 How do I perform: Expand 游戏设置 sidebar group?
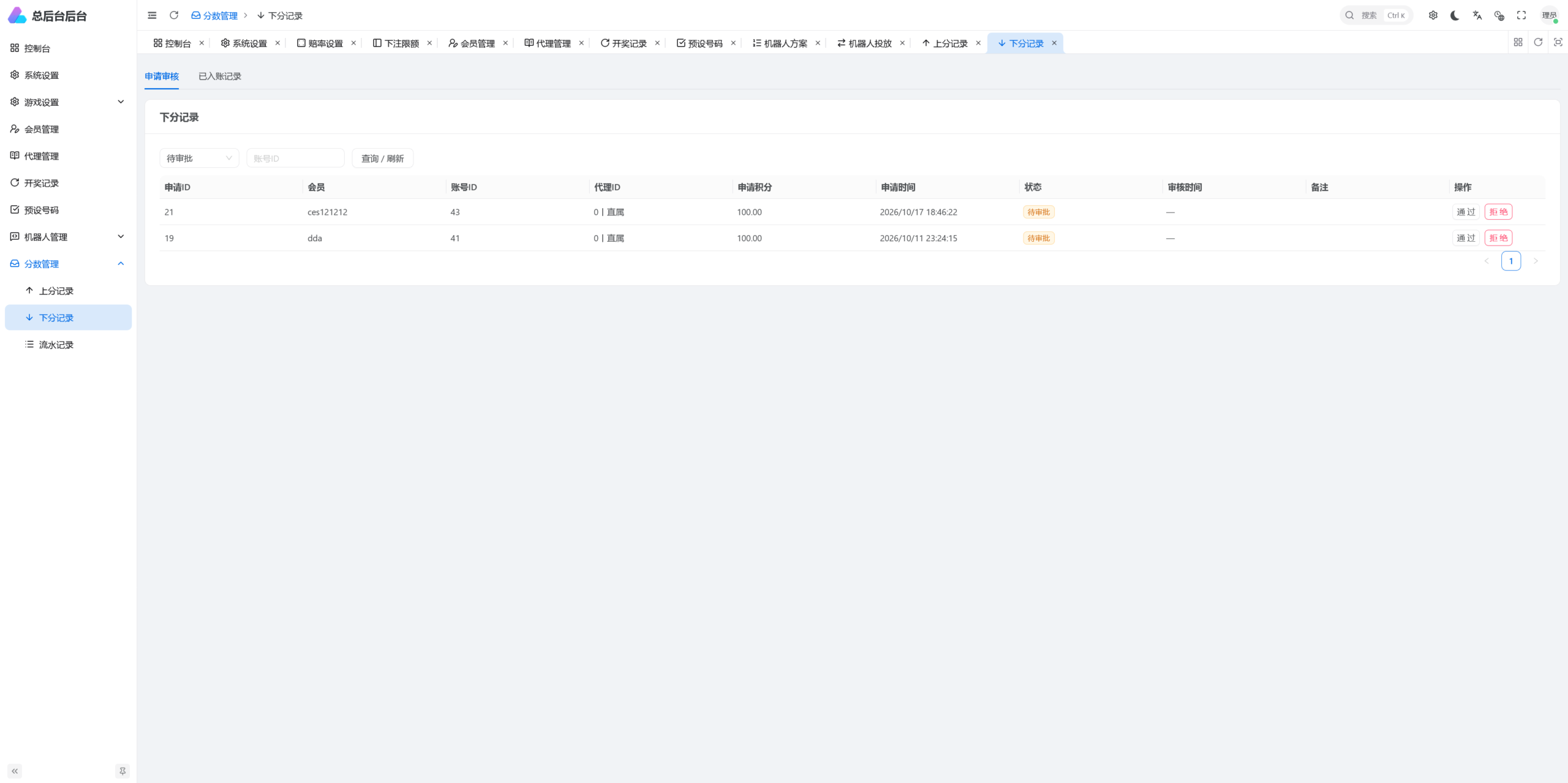point(68,102)
